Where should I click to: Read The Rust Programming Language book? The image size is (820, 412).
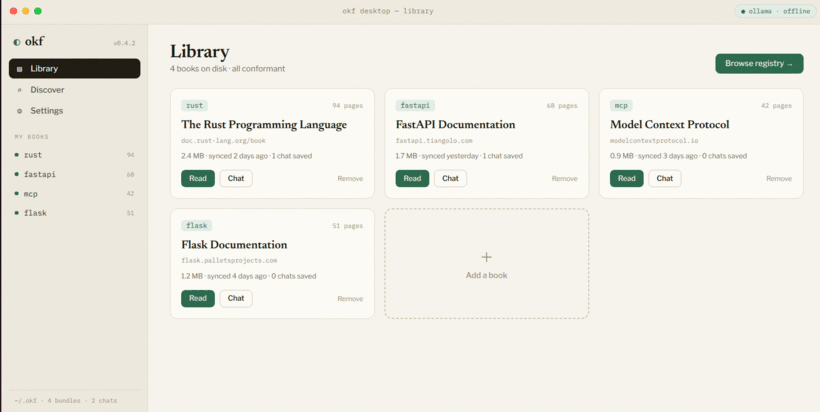[198, 178]
